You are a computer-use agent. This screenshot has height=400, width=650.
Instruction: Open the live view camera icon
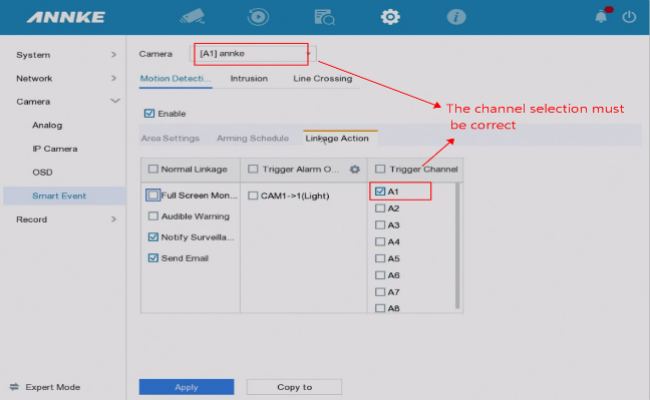click(192, 17)
